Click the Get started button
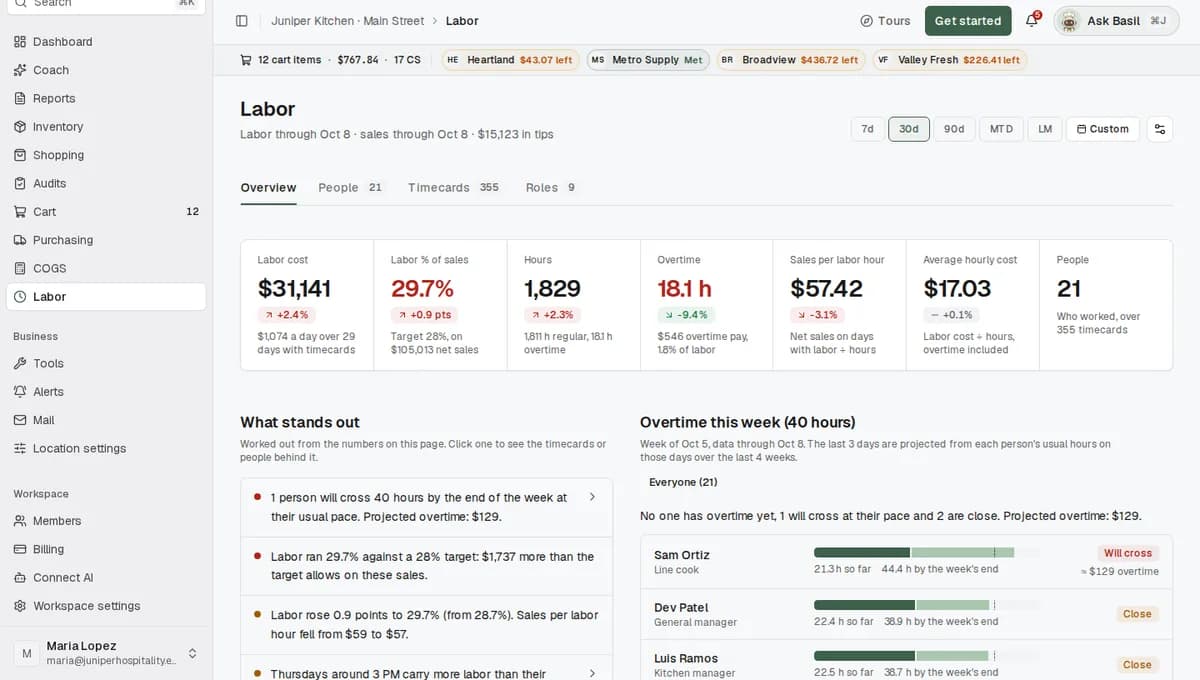This screenshot has width=1200, height=680. 968,21
